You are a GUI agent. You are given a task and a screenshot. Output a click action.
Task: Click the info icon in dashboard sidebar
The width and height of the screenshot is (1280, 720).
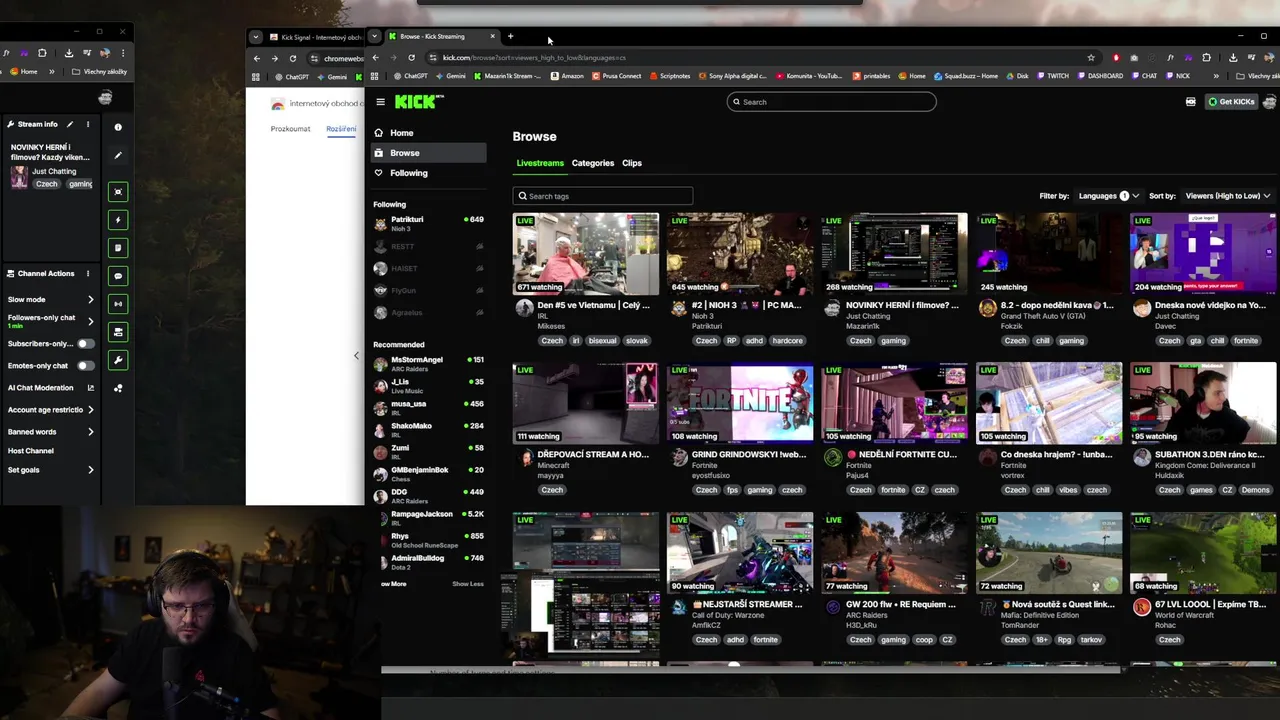tap(118, 127)
